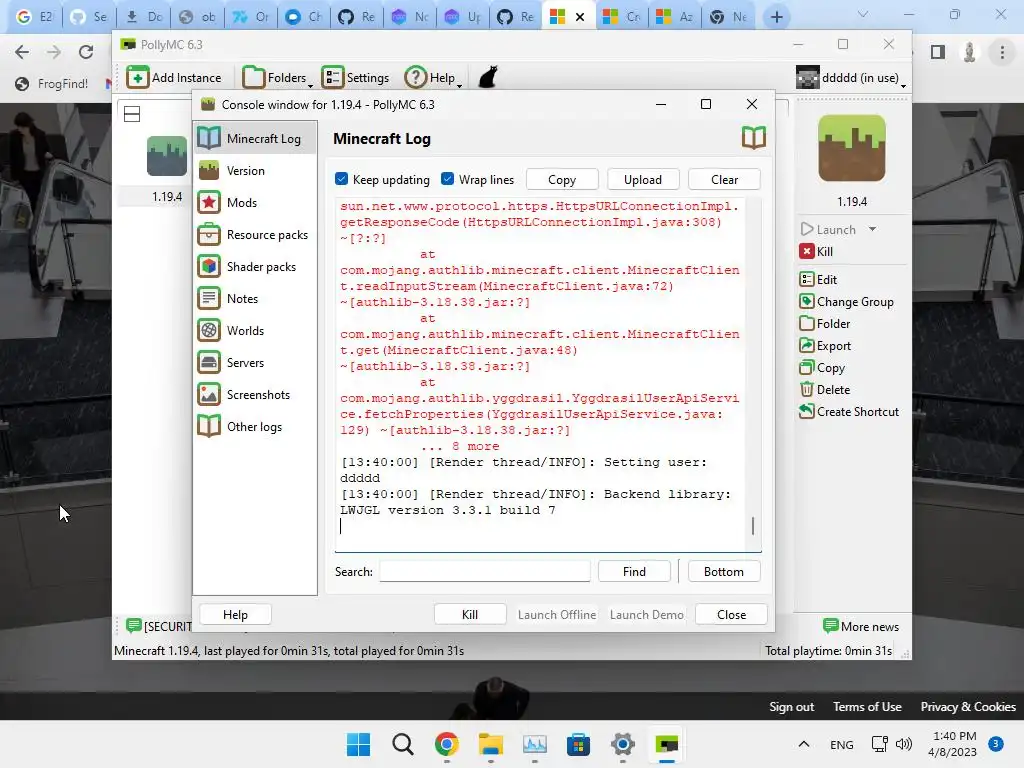This screenshot has width=1024, height=768.
Task: Open File Explorer from taskbar
Action: tap(490, 744)
